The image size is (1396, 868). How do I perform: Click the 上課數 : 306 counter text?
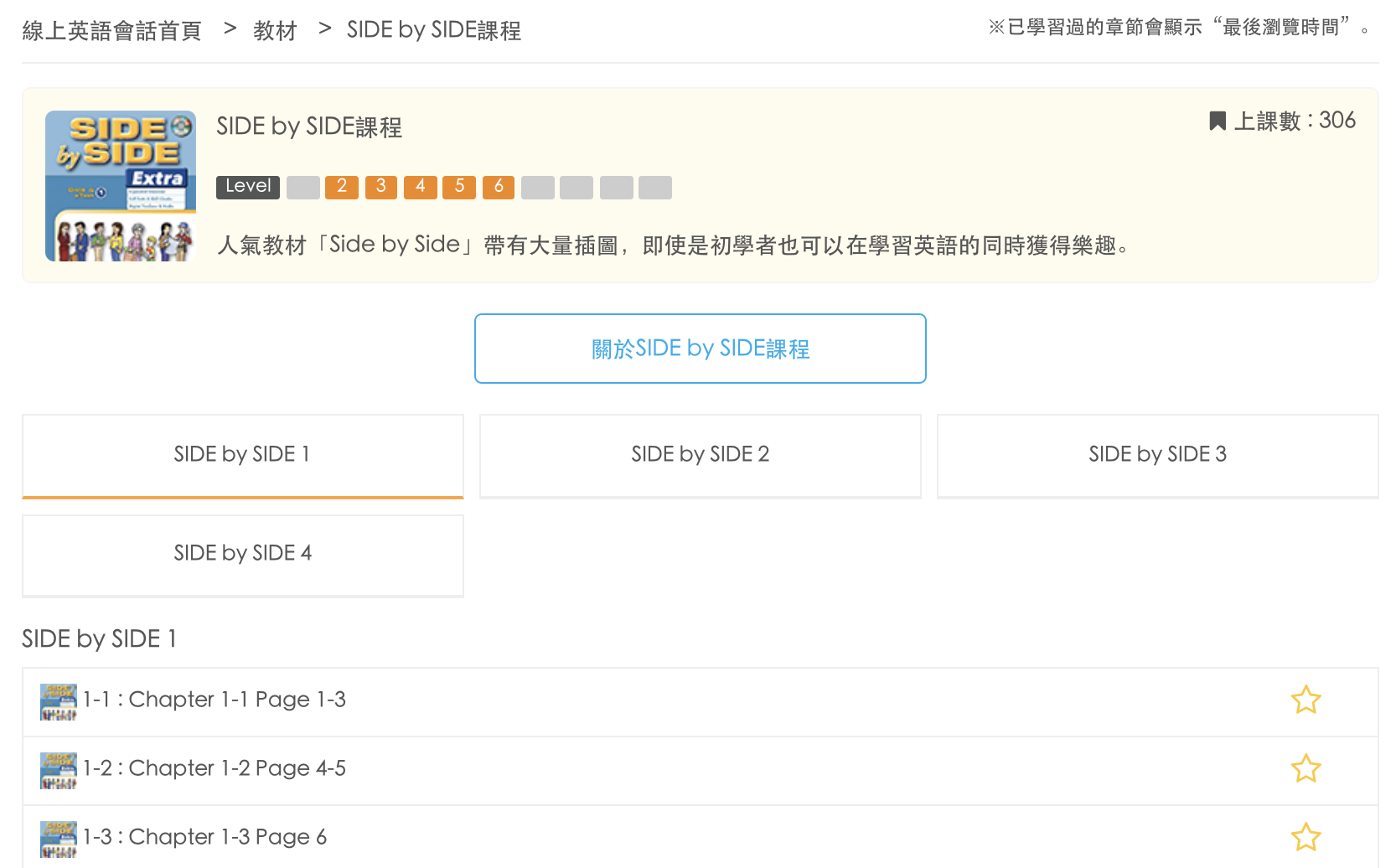1295,121
